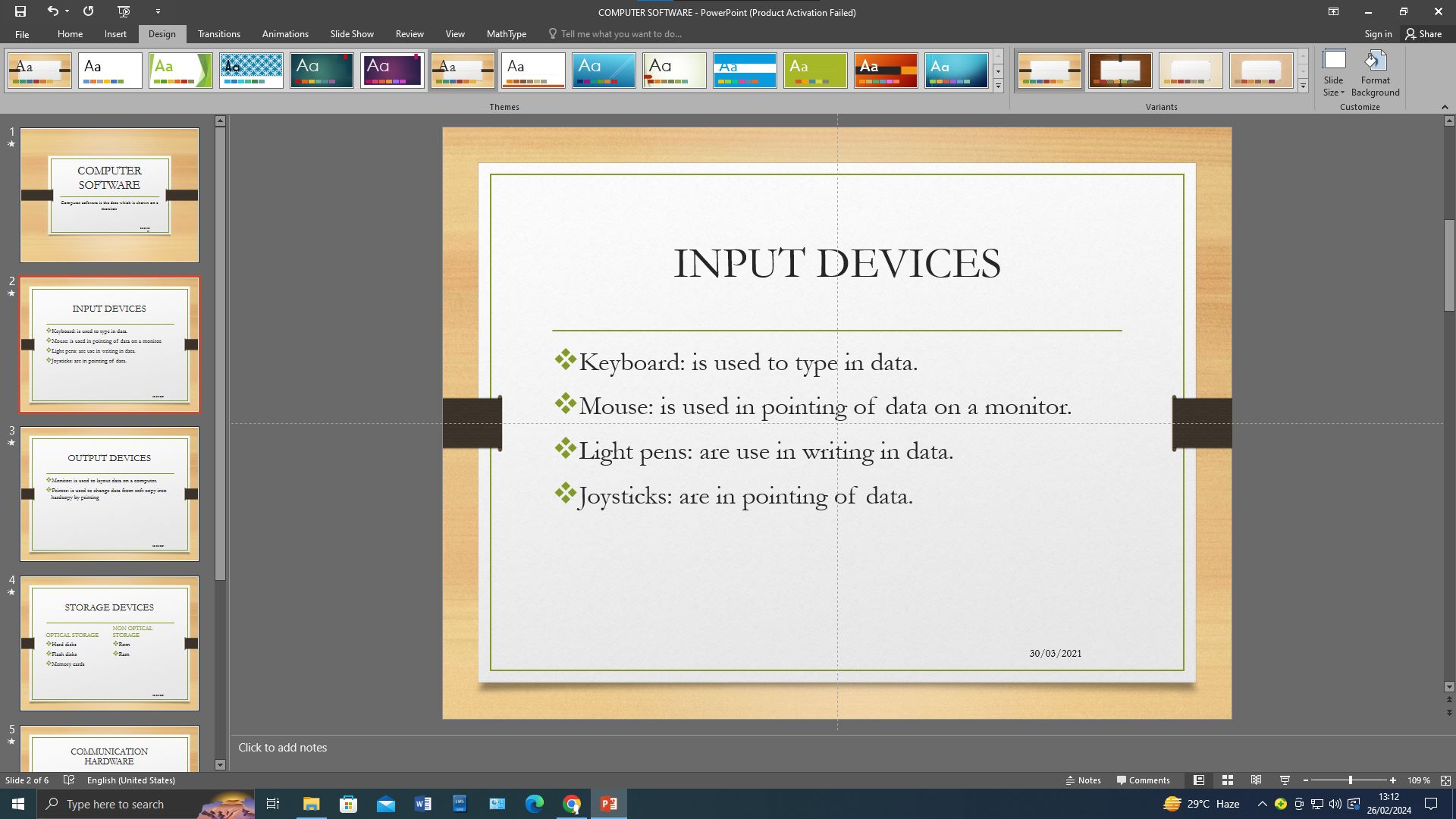Open the File menu
1456x819 pixels.
click(x=22, y=34)
